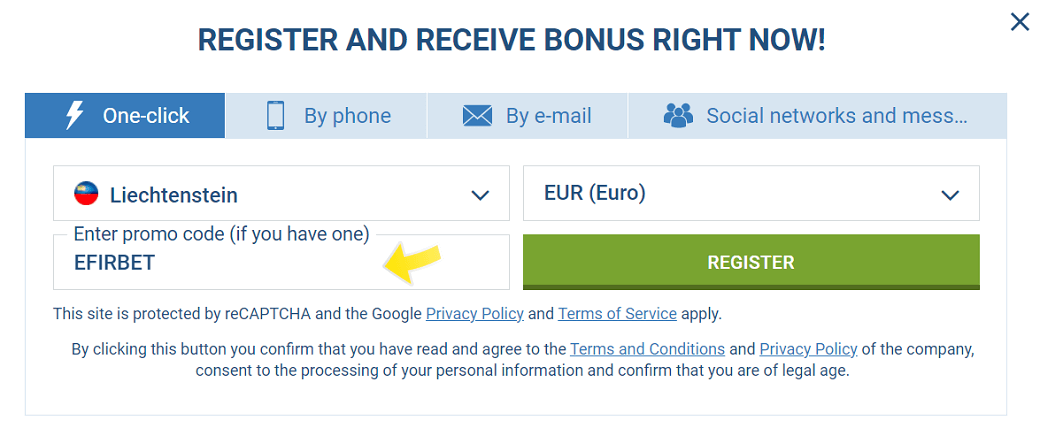Open the Google Privacy Policy link
1040x443 pixels.
[475, 314]
